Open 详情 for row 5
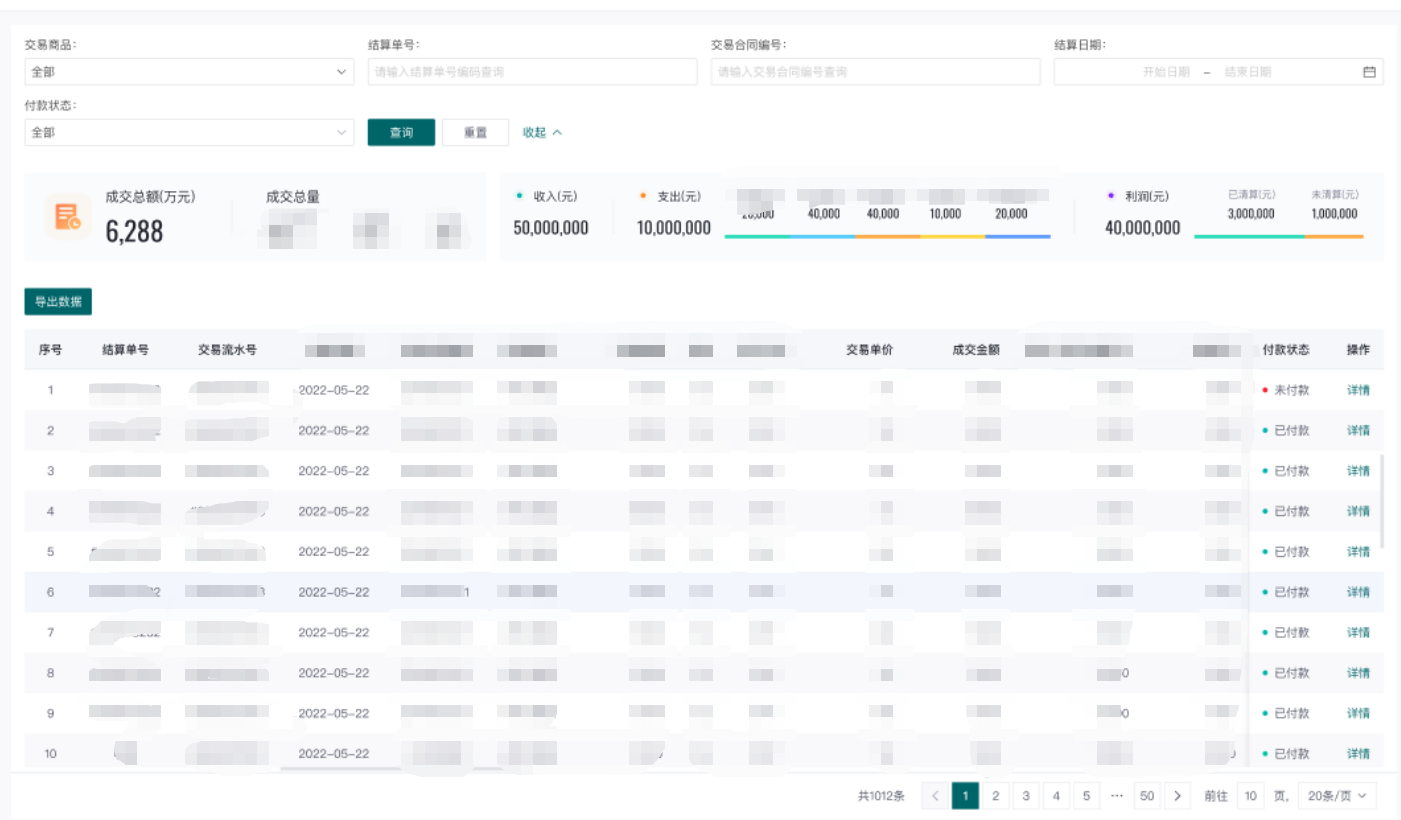The image size is (1401, 820). pyautogui.click(x=1358, y=552)
